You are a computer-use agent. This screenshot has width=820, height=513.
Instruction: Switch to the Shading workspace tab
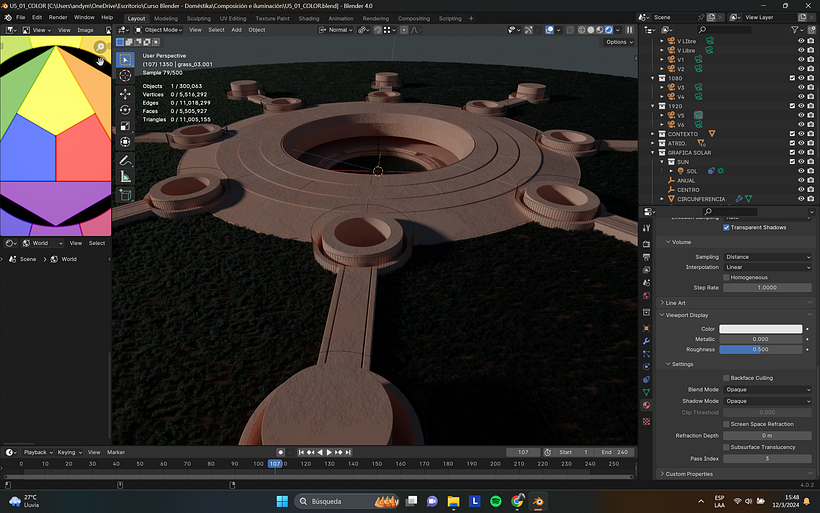(x=309, y=18)
